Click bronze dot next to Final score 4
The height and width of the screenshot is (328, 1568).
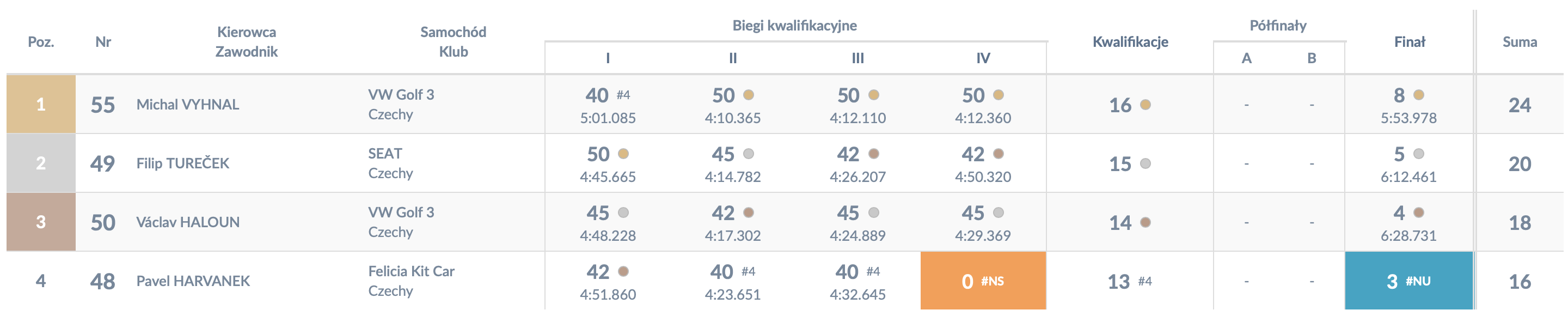pos(1419,213)
